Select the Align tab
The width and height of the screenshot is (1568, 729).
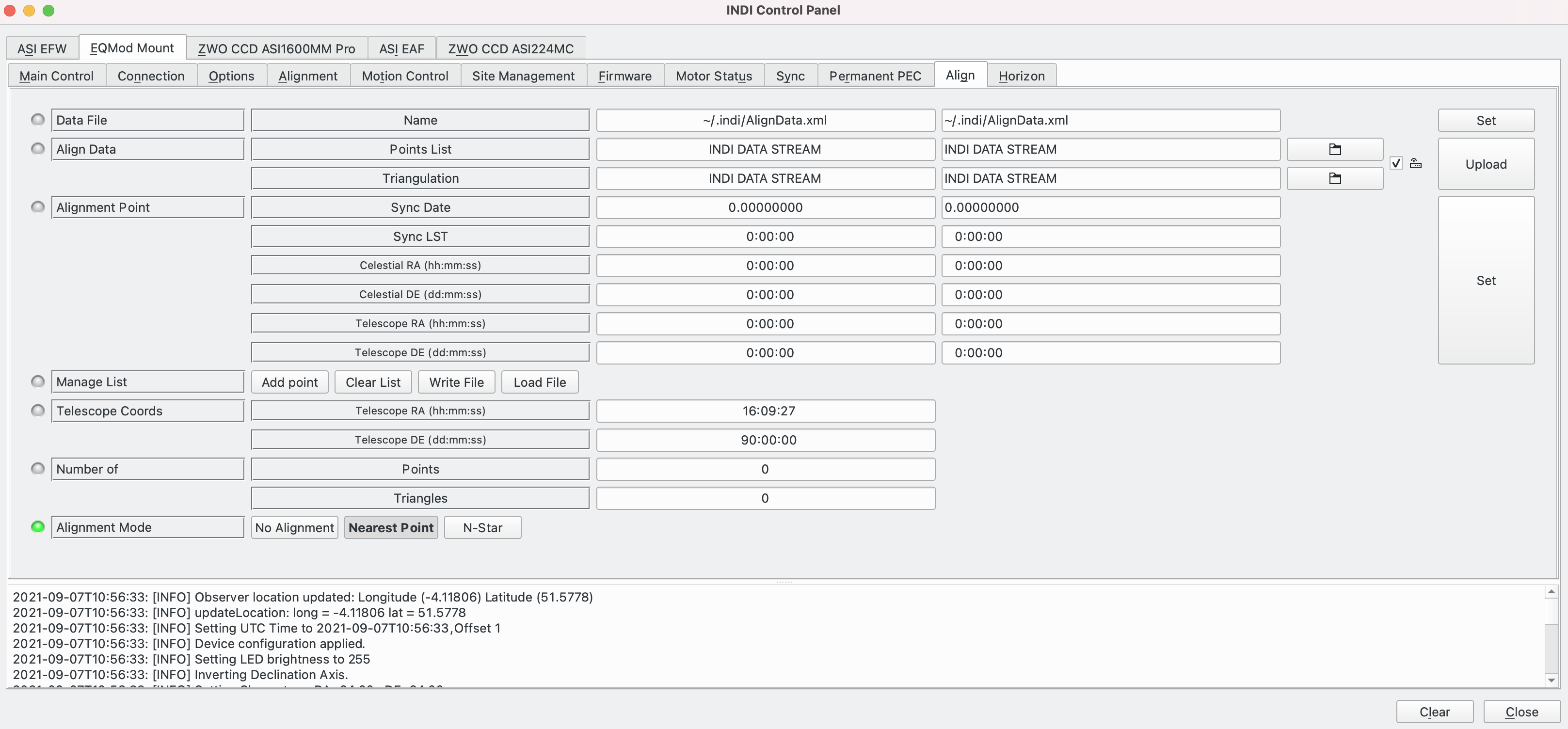pyautogui.click(x=960, y=75)
